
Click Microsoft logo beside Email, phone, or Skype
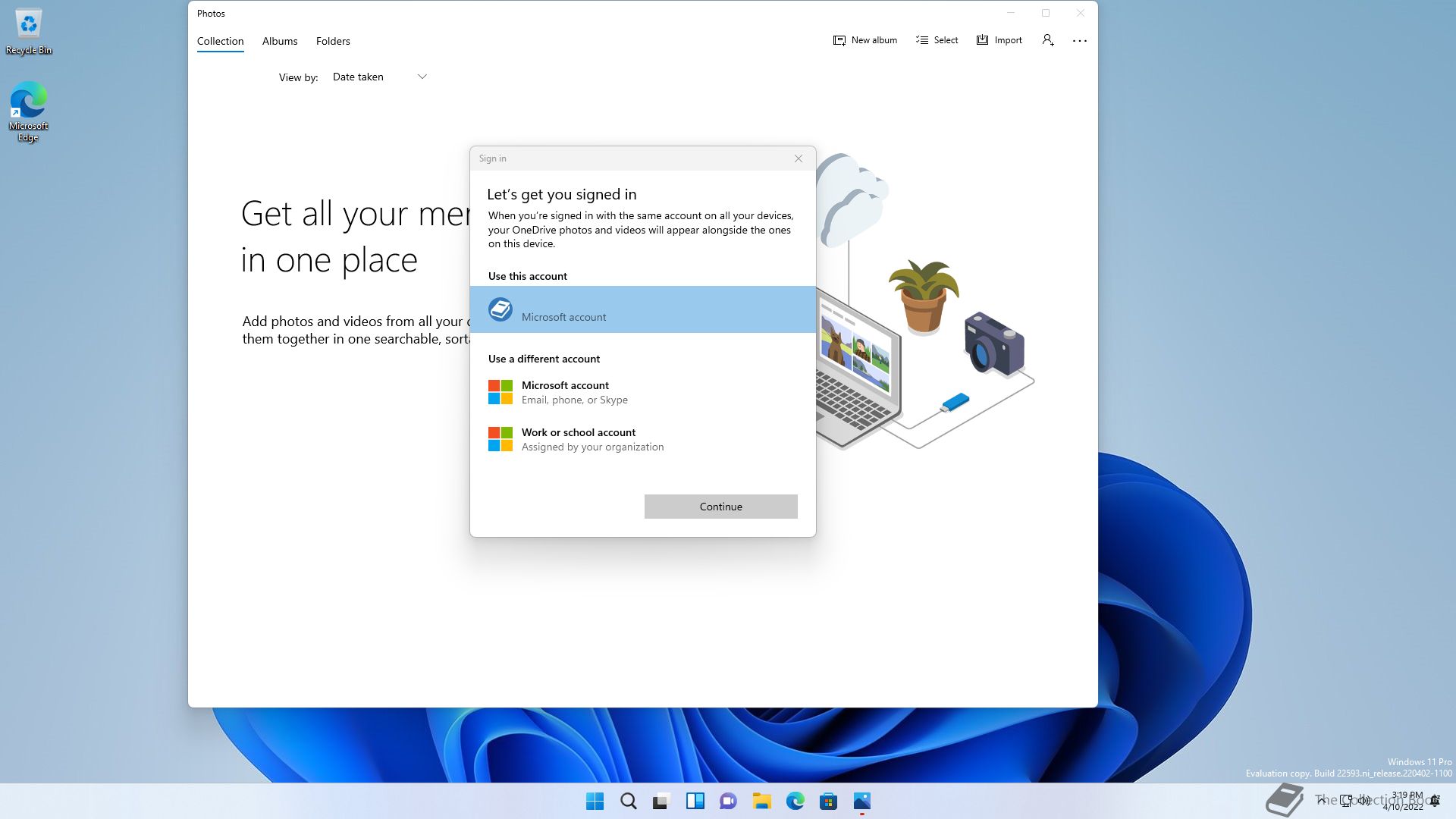pos(500,392)
